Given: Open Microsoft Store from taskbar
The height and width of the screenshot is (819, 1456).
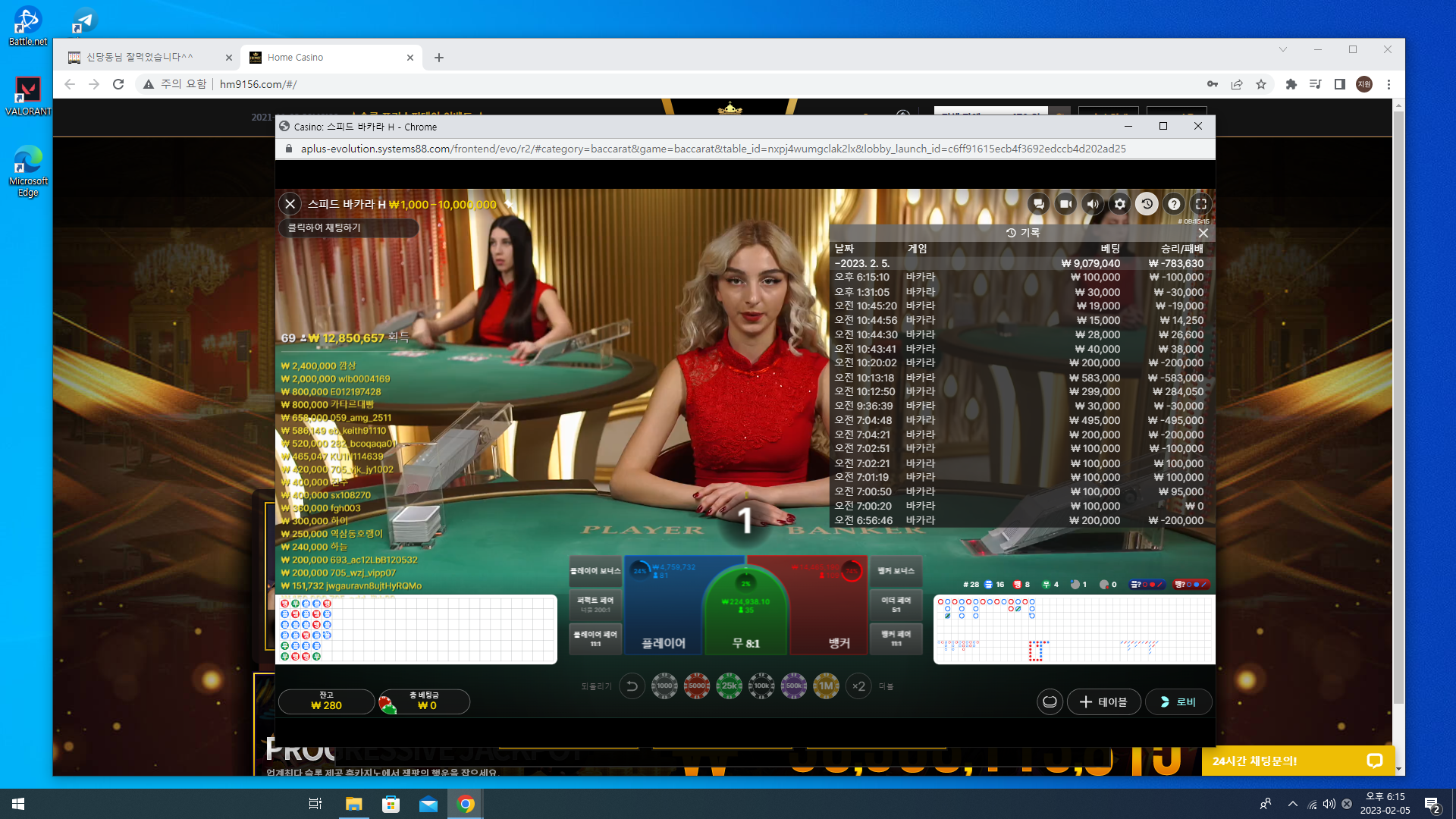Looking at the screenshot, I should pos(391,804).
